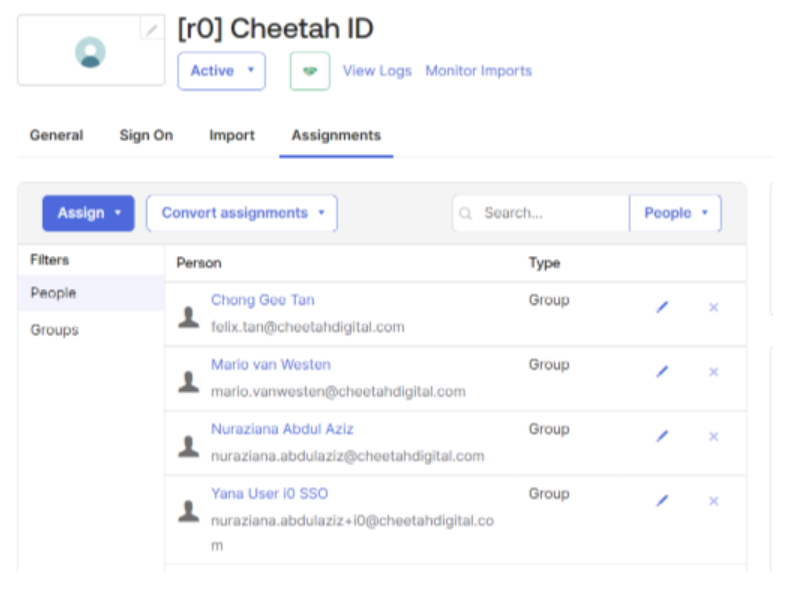This screenshot has width=794, height=592.
Task: Edit Nuraziana Abdul Aziz assignment
Action: (x=661, y=437)
